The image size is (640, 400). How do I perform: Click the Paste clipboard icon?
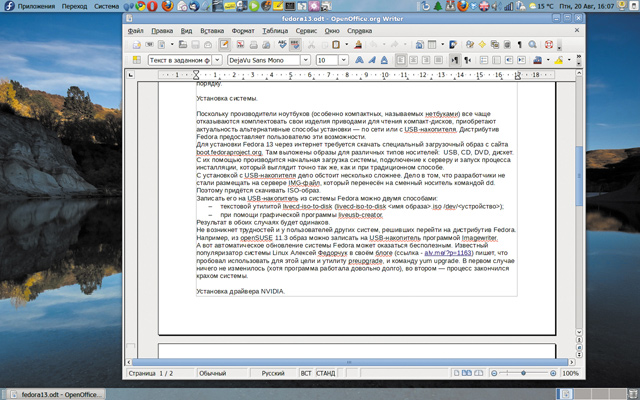click(336, 45)
